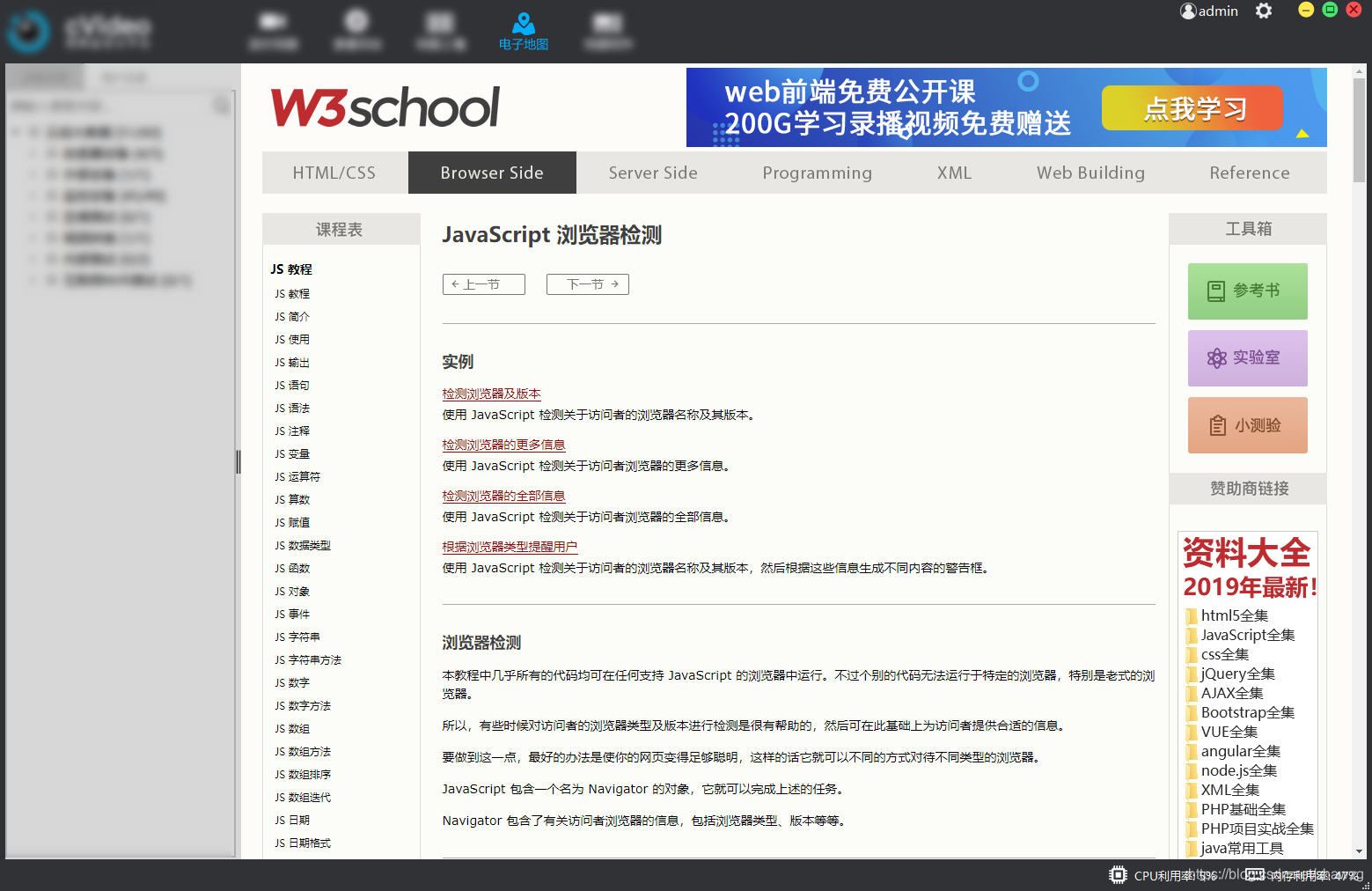Open JS 数据类型 in the course list
Screen dimensions: 1372x891
coord(303,545)
